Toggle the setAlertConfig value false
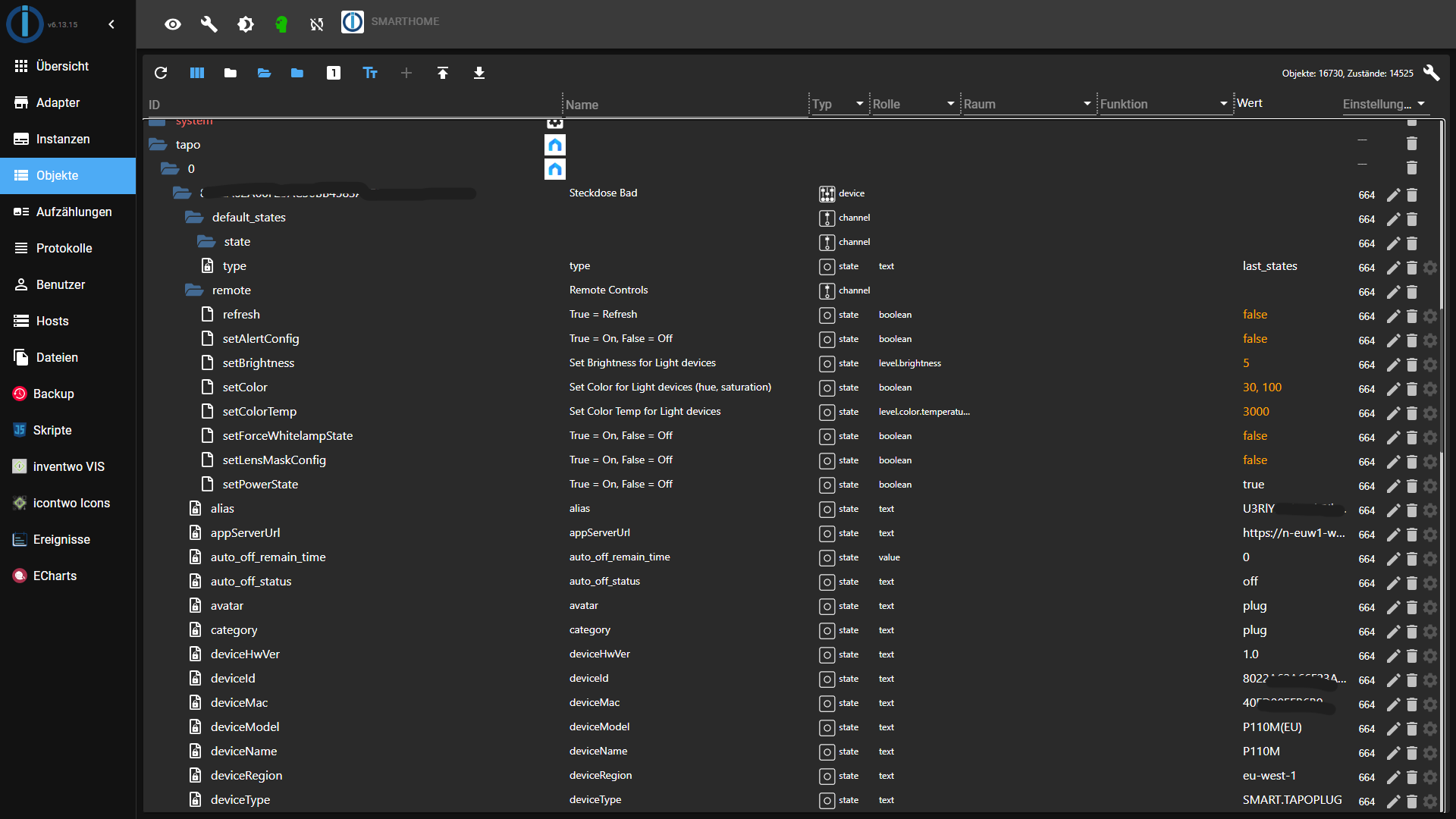 1255,338
